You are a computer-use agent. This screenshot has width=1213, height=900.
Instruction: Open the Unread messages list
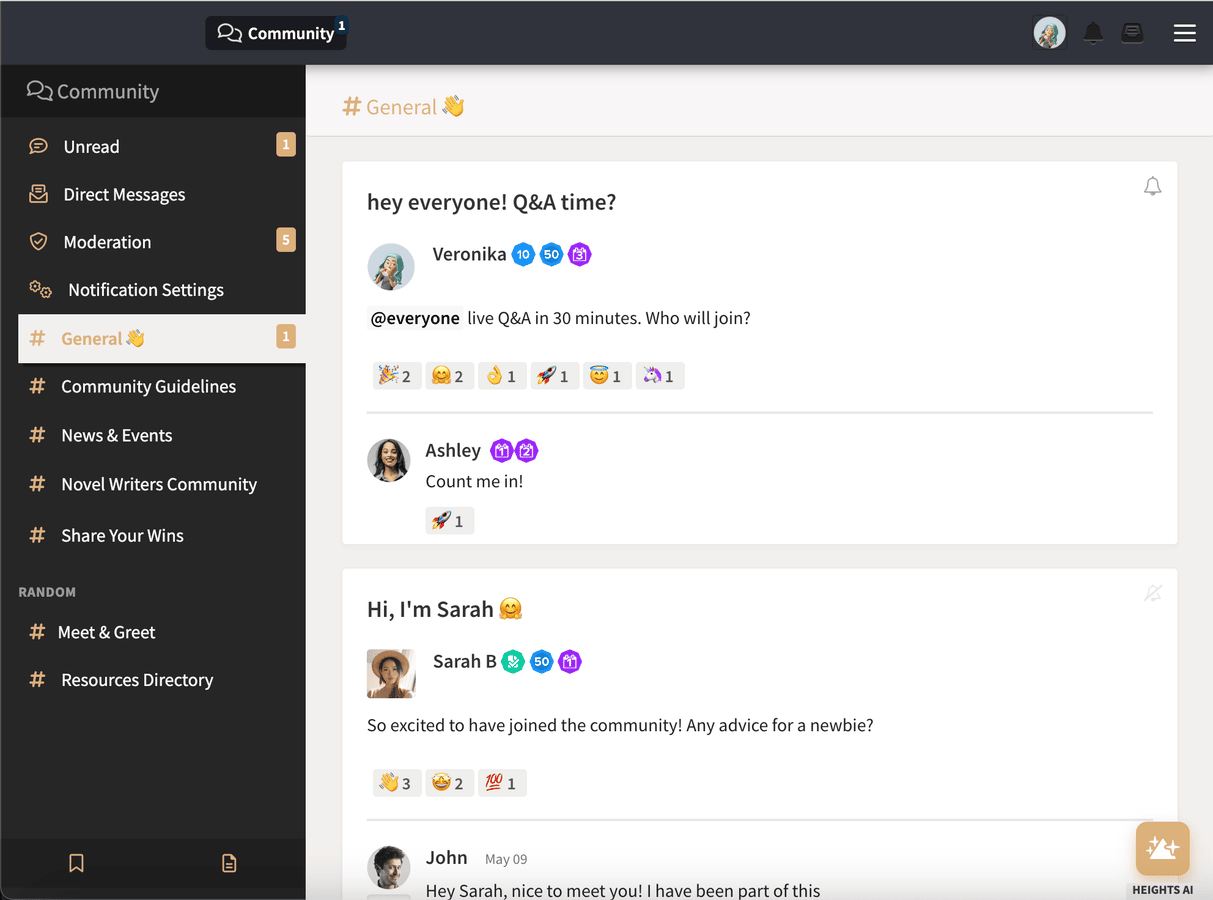(x=91, y=146)
